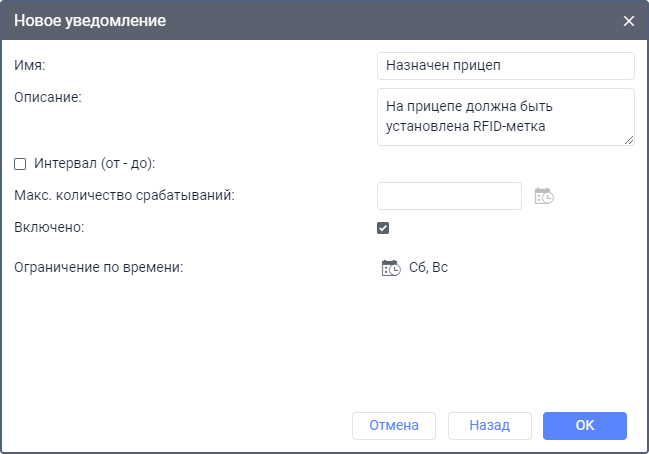Viewport: 649px width, 454px height.
Task: Click the Макс. количество срабатываний label
Action: pyautogui.click(x=124, y=195)
